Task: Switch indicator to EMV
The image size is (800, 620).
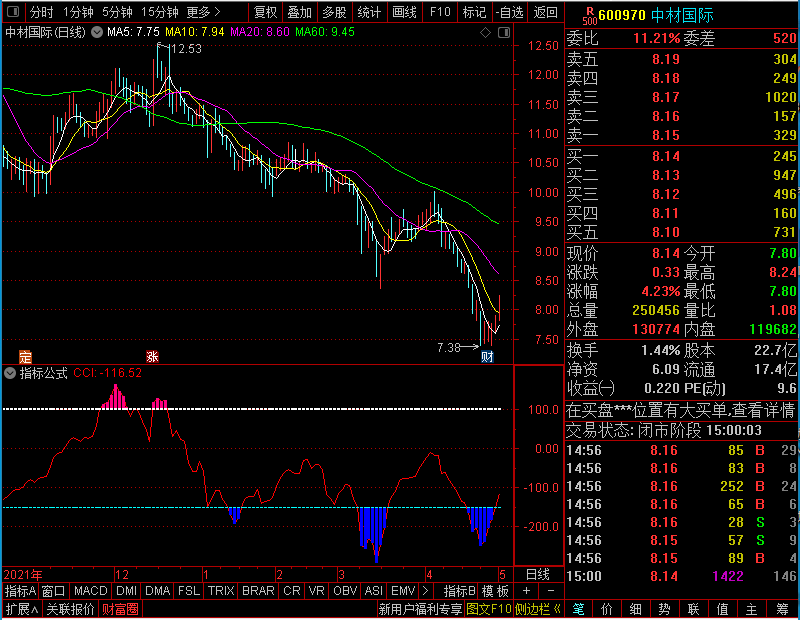Action: 403,591
